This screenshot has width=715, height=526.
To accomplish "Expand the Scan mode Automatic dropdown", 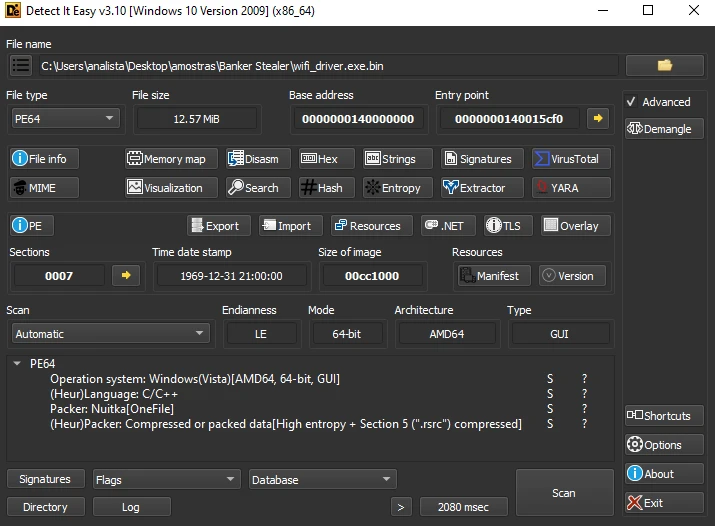I will click(x=110, y=334).
